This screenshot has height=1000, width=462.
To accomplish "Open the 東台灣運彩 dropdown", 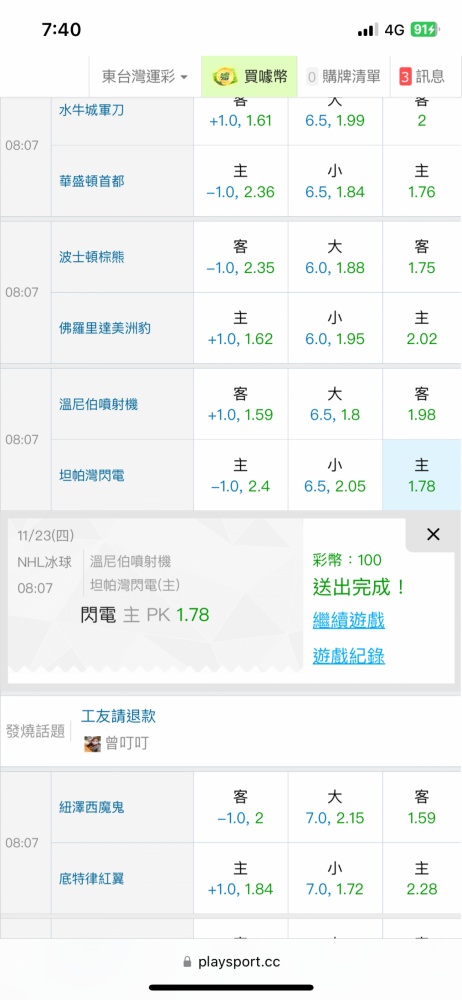I will pos(145,77).
